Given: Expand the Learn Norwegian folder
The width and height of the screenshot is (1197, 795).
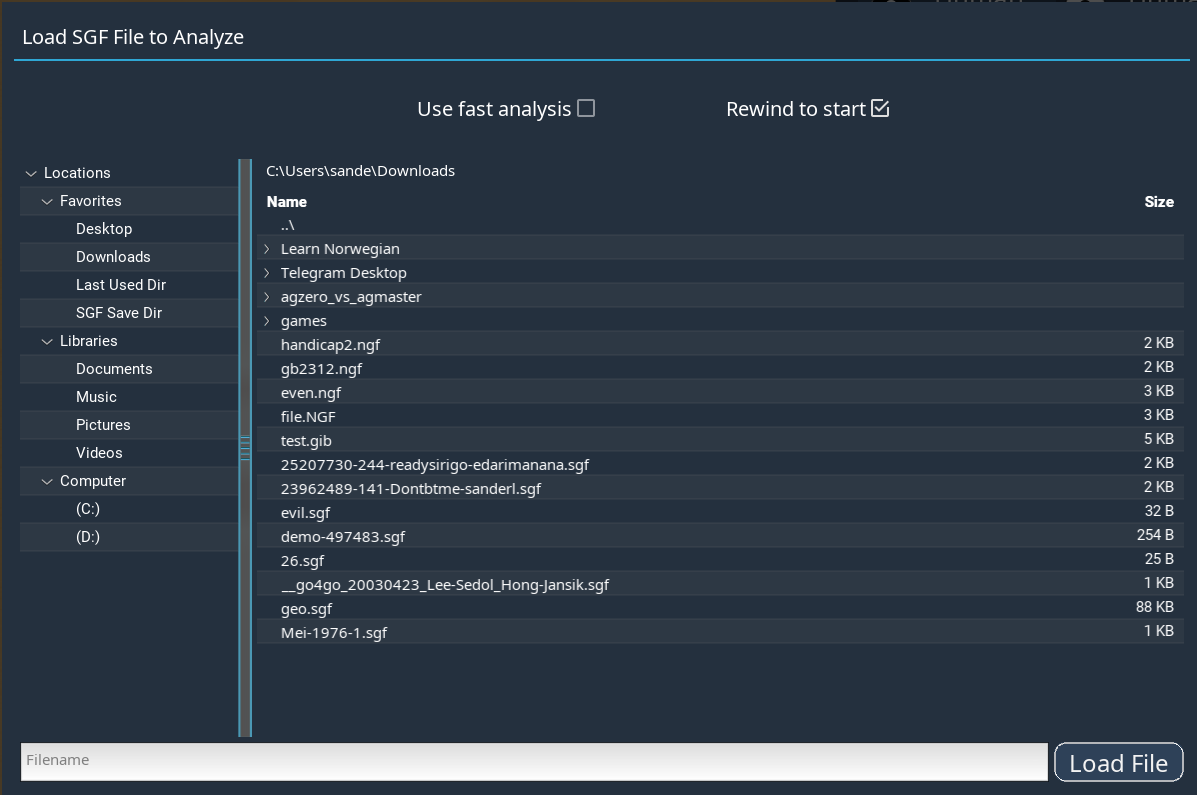Looking at the screenshot, I should pyautogui.click(x=266, y=248).
